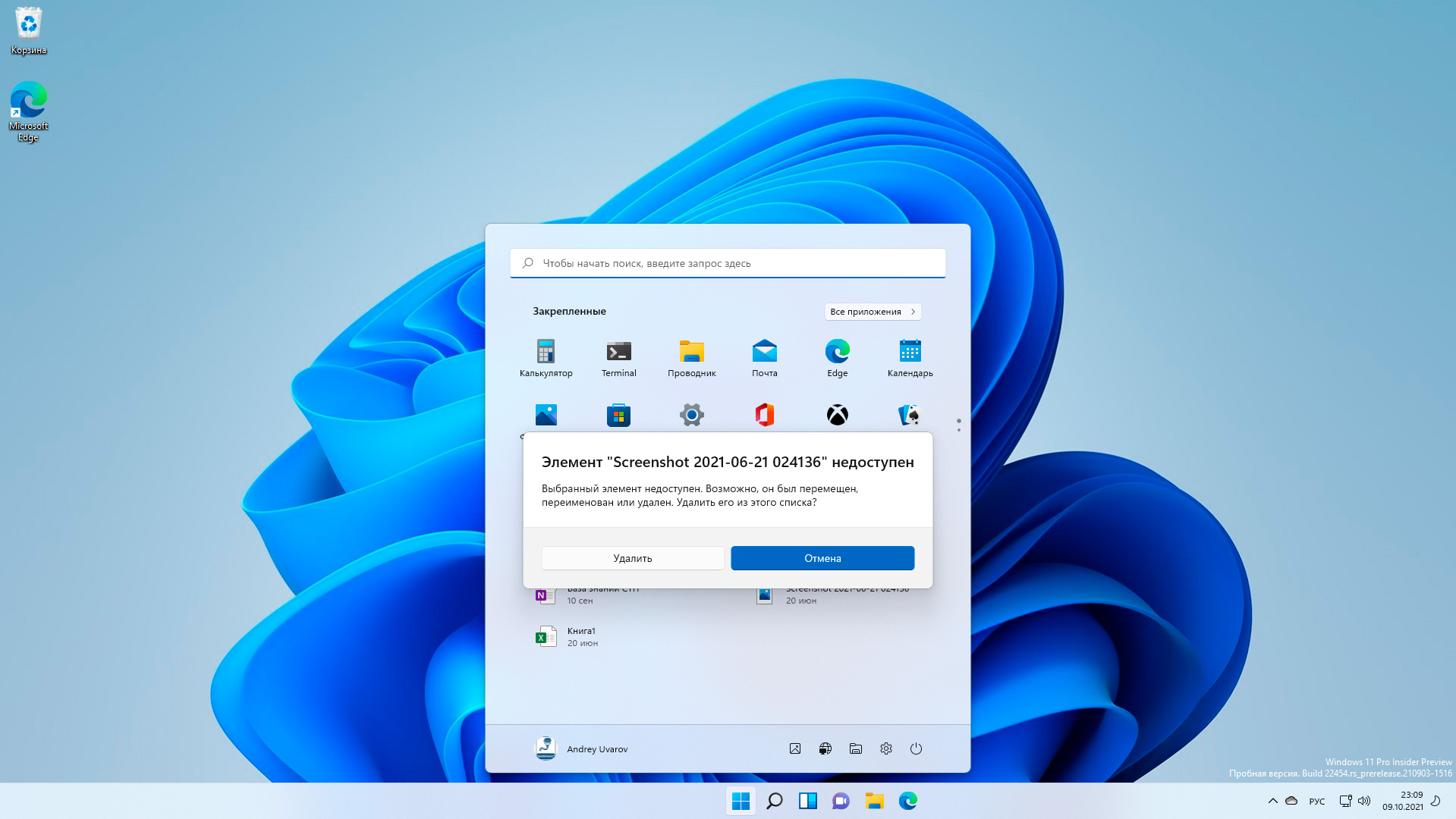
Task: Switch input language via РУС indicator
Action: click(x=1316, y=802)
